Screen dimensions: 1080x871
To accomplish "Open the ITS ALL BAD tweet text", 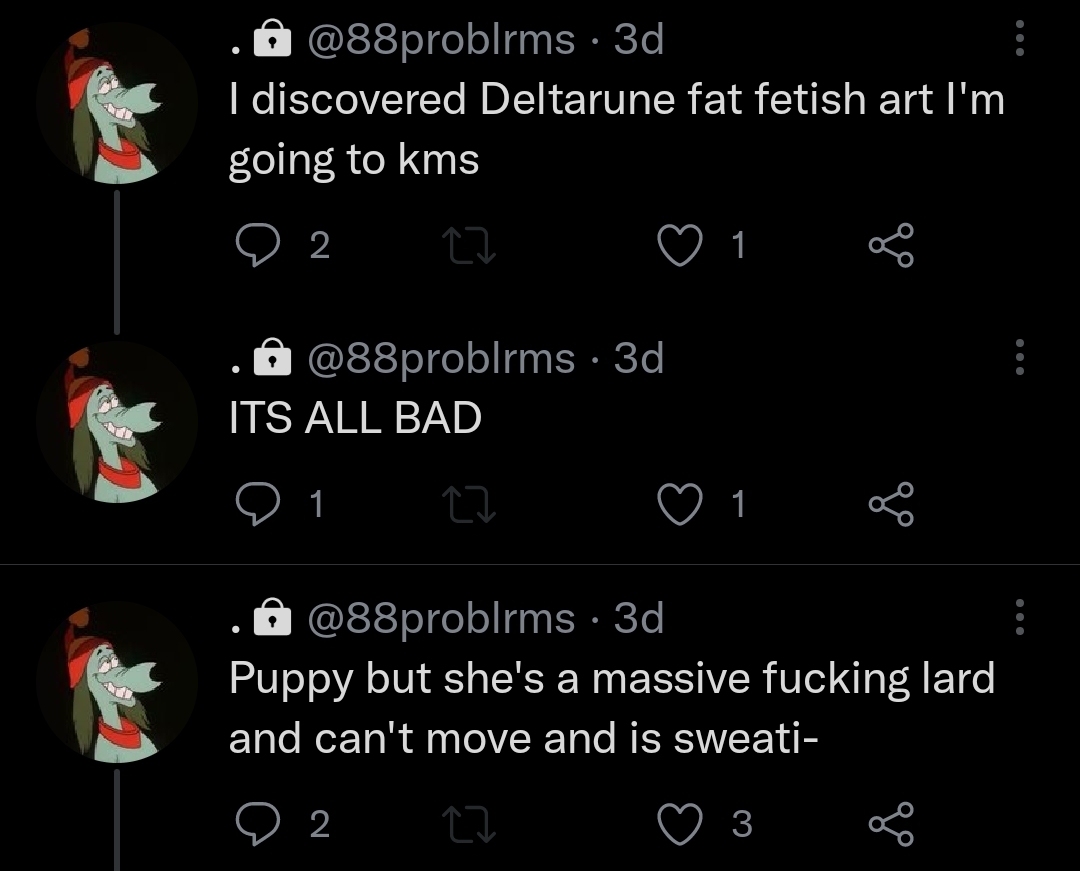I will click(355, 417).
